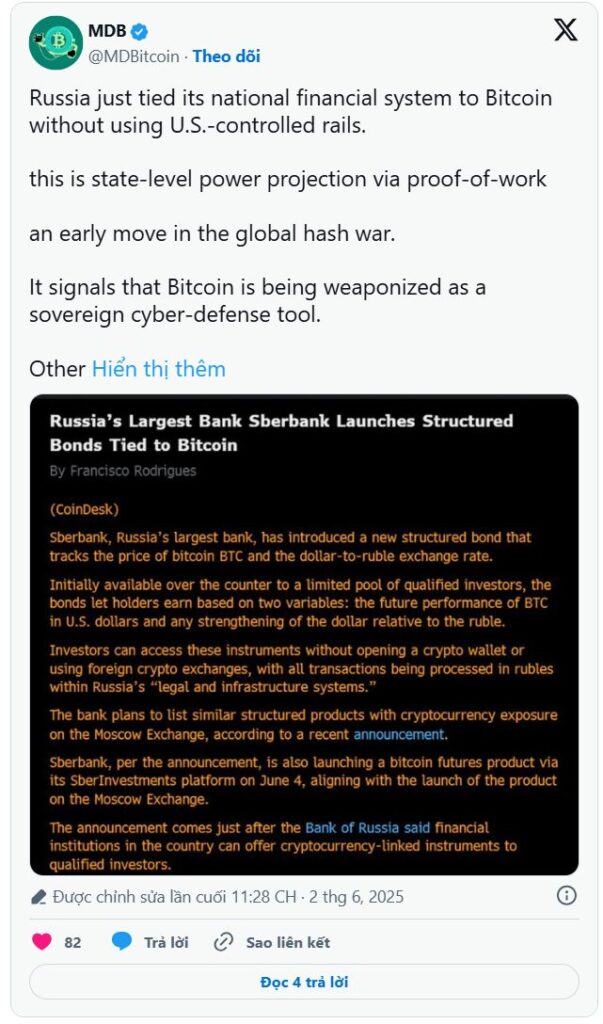Select the Sao liên kết text label
The height and width of the screenshot is (1024, 603).
tap(288, 942)
